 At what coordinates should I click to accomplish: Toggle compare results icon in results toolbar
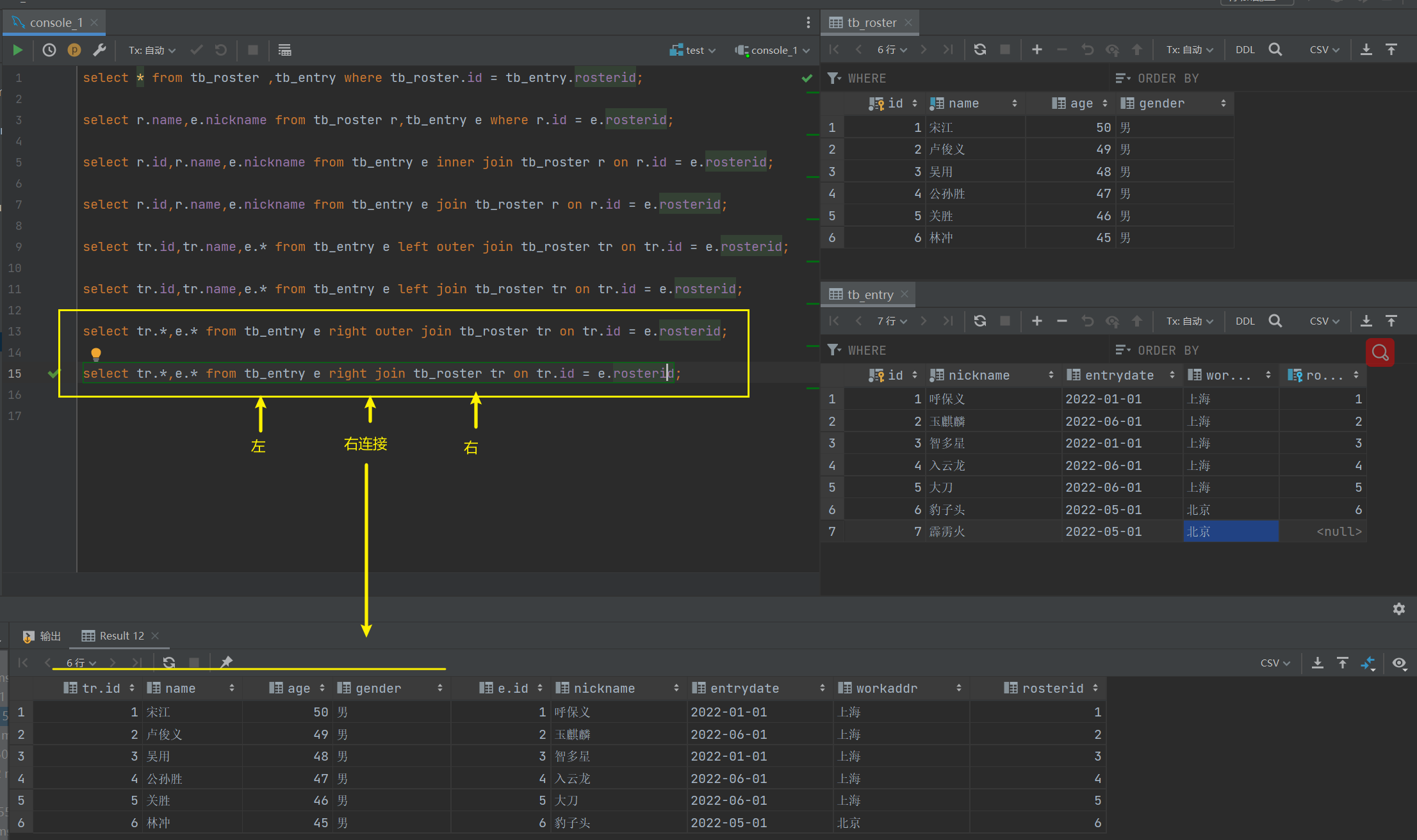point(1368,663)
